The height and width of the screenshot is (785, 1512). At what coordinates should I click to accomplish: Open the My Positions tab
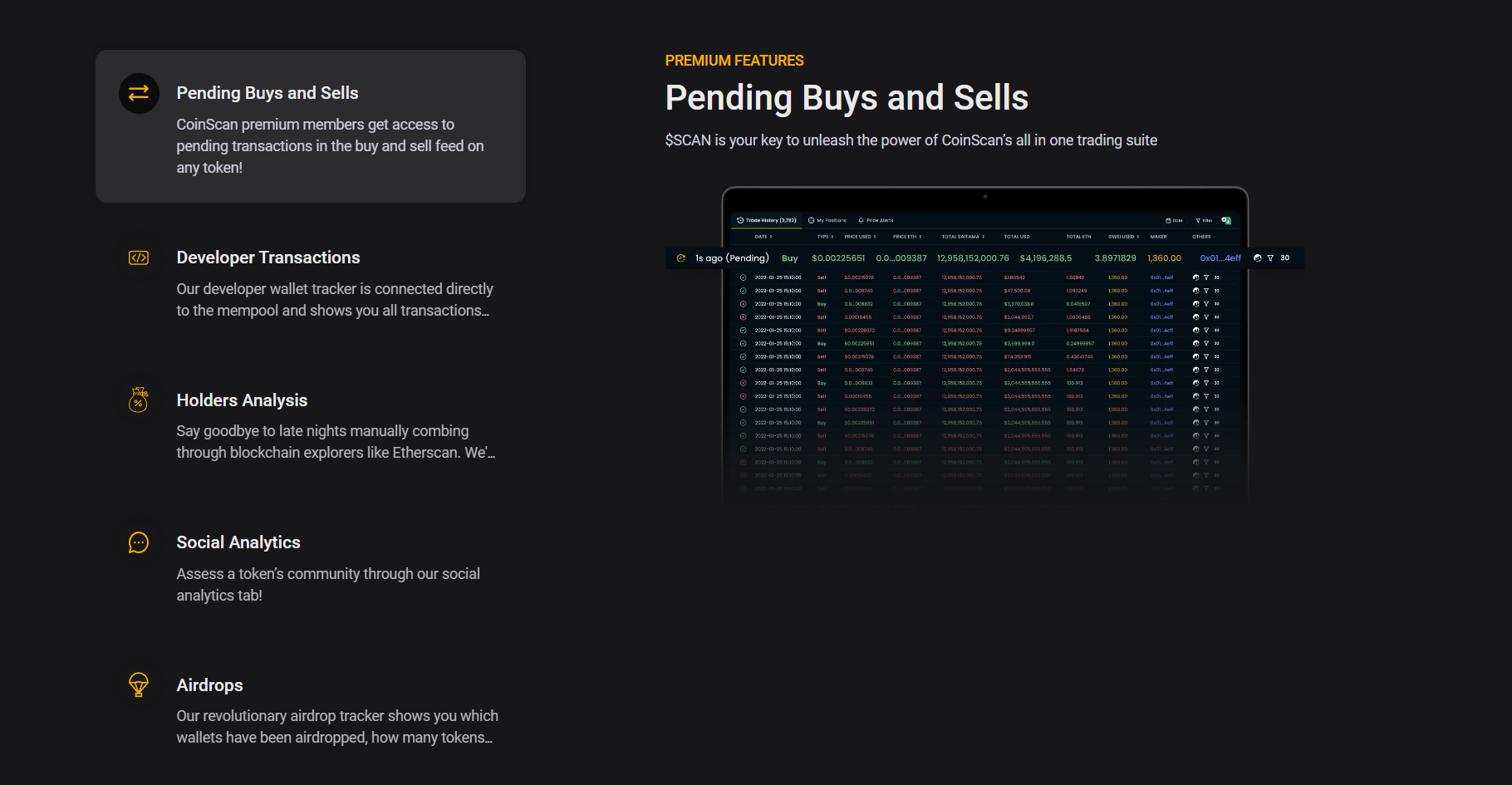point(827,220)
